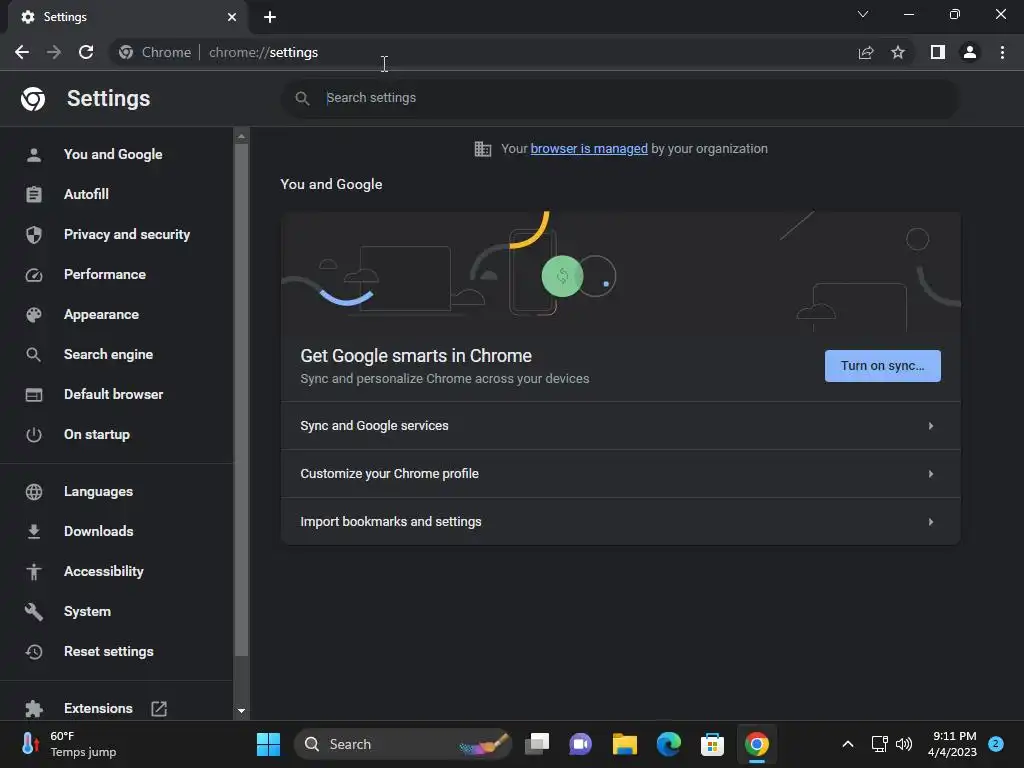Open the tab search chevron
Viewport: 1024px width, 768px height.
[863, 14]
